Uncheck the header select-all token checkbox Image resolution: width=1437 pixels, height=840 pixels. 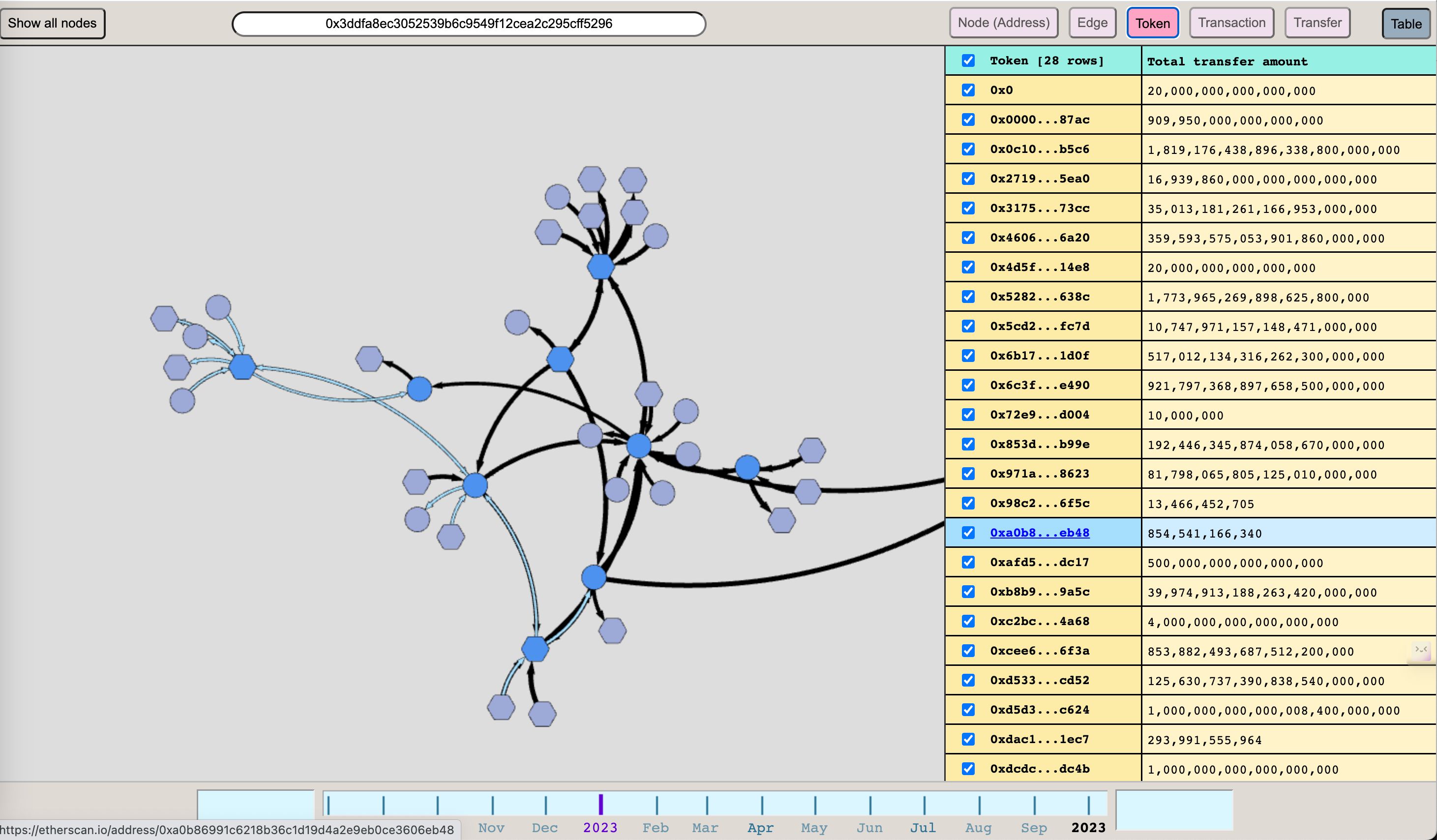[968, 60]
